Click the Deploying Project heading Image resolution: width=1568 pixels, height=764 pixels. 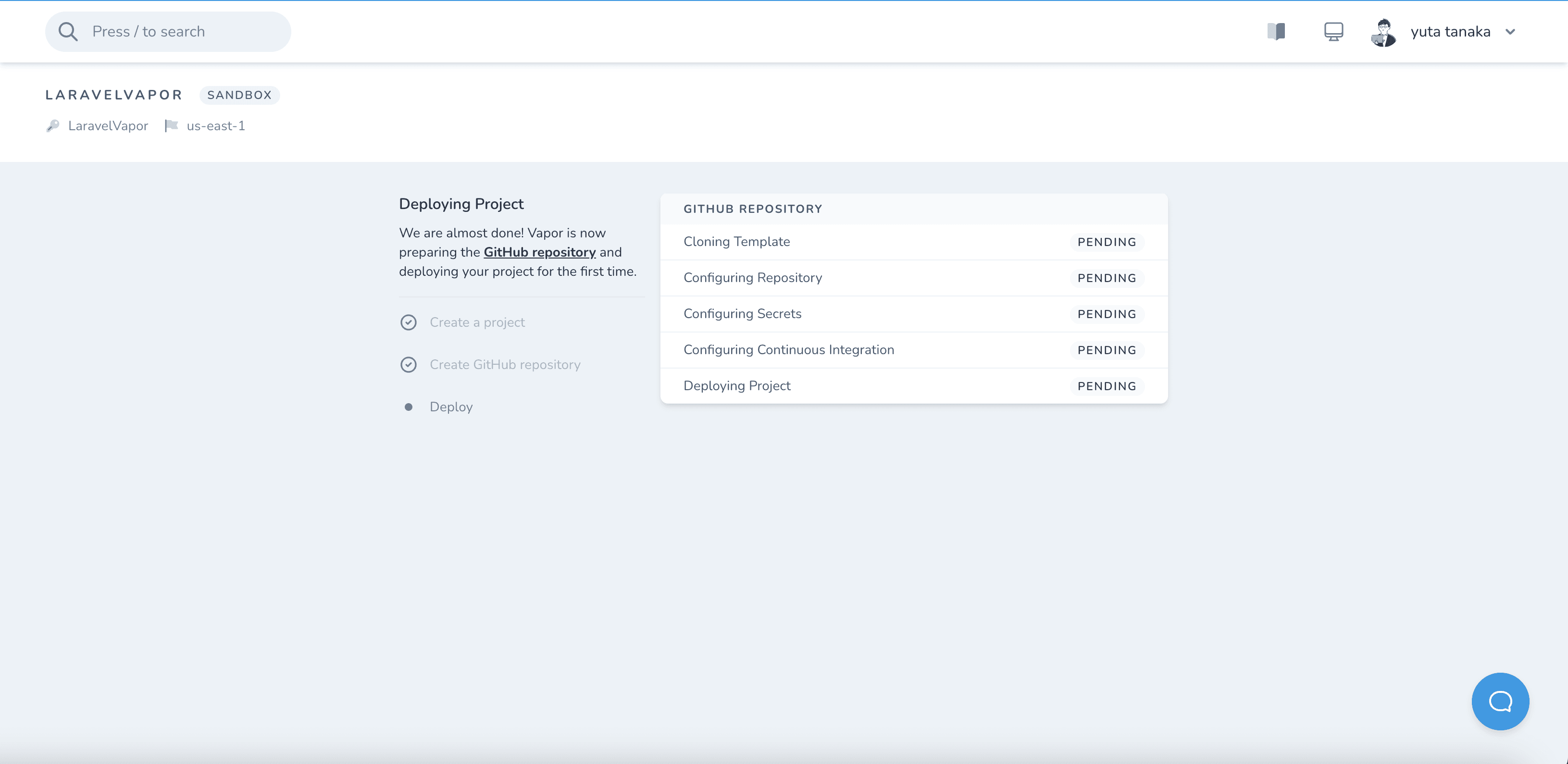pyautogui.click(x=461, y=204)
